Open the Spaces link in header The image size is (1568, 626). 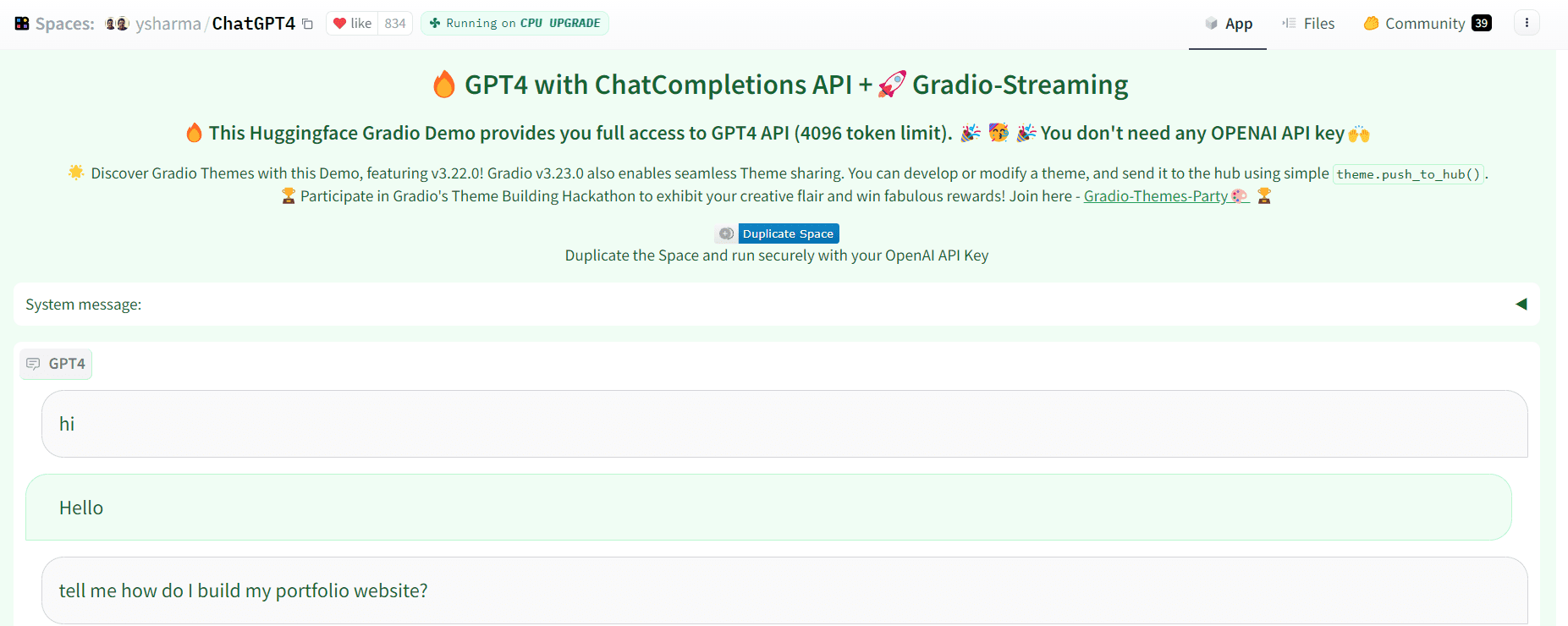pyautogui.click(x=64, y=24)
